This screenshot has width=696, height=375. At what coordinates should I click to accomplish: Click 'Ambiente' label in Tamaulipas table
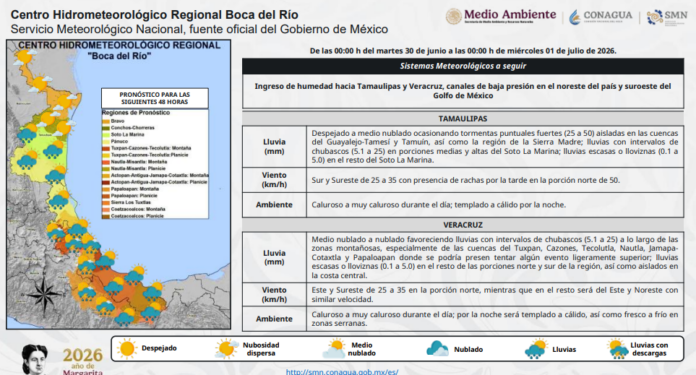[x=274, y=205]
